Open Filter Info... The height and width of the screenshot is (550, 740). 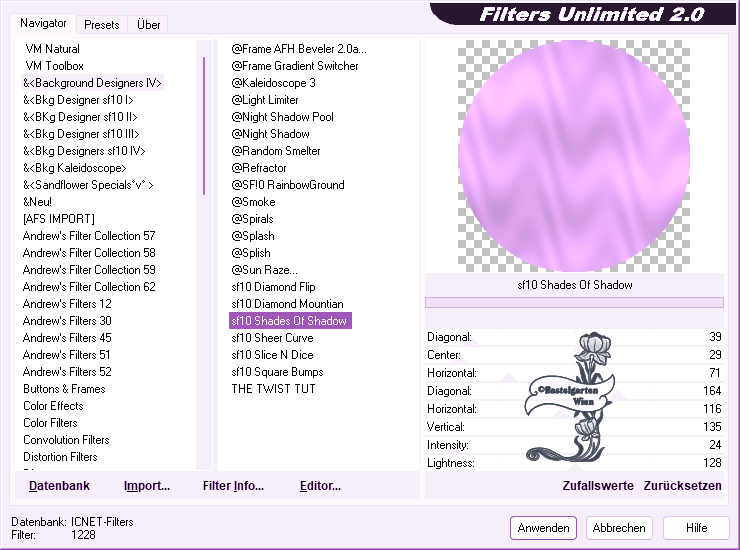233,486
